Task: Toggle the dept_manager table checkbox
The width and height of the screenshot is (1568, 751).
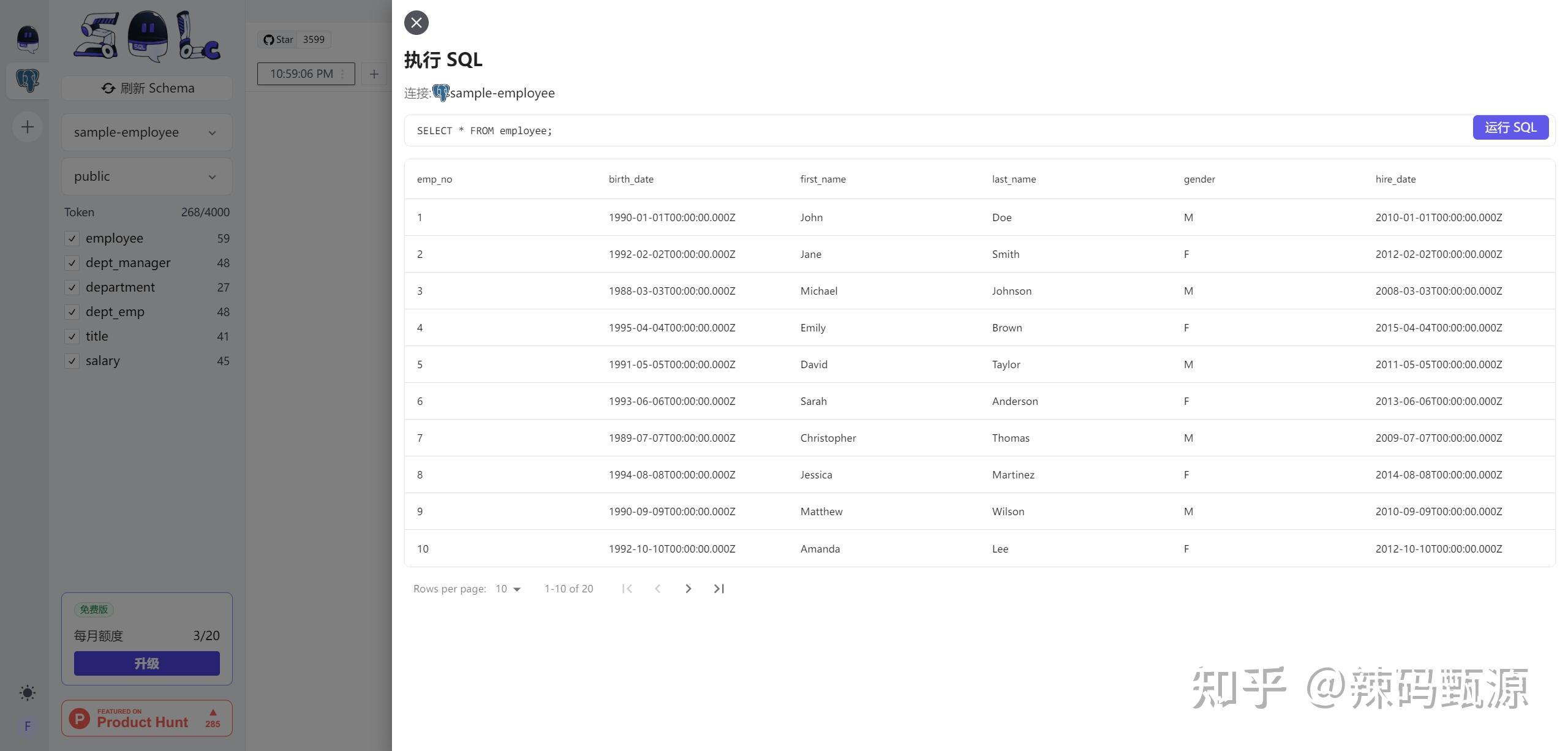Action: pyautogui.click(x=72, y=263)
